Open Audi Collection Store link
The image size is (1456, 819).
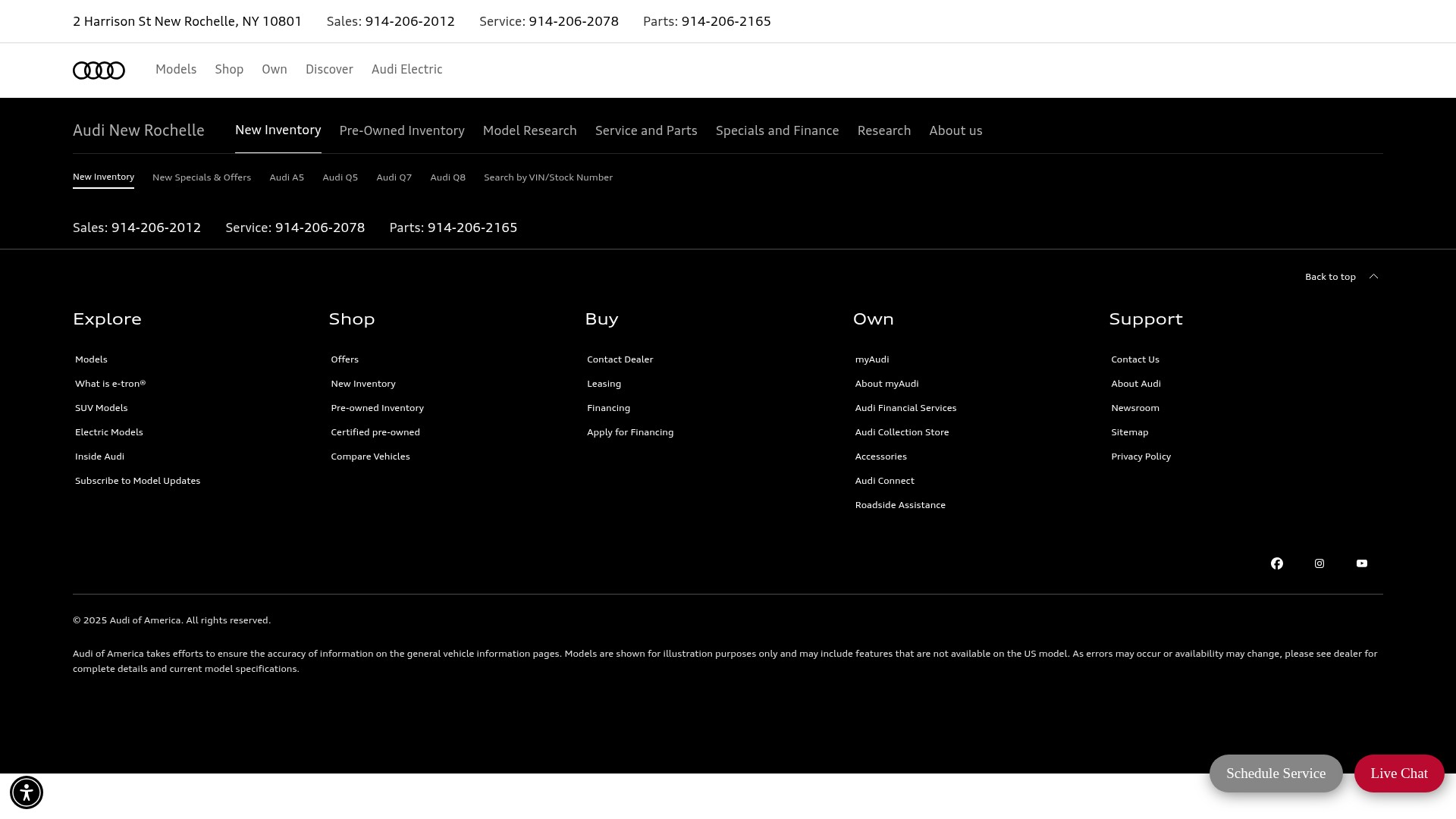[x=902, y=432]
